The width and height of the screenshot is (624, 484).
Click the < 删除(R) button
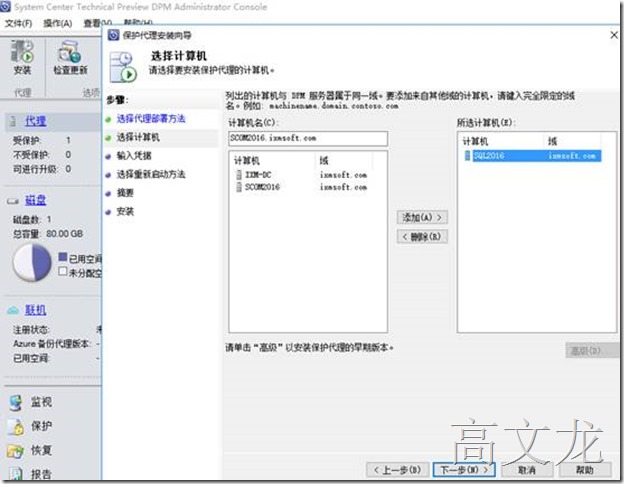(x=422, y=237)
